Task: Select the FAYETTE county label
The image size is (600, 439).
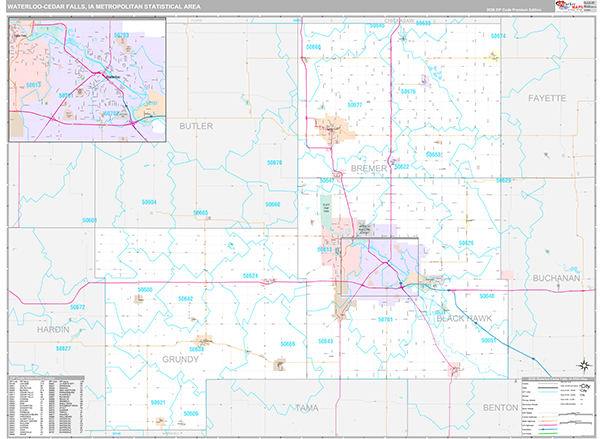Action: [x=547, y=99]
